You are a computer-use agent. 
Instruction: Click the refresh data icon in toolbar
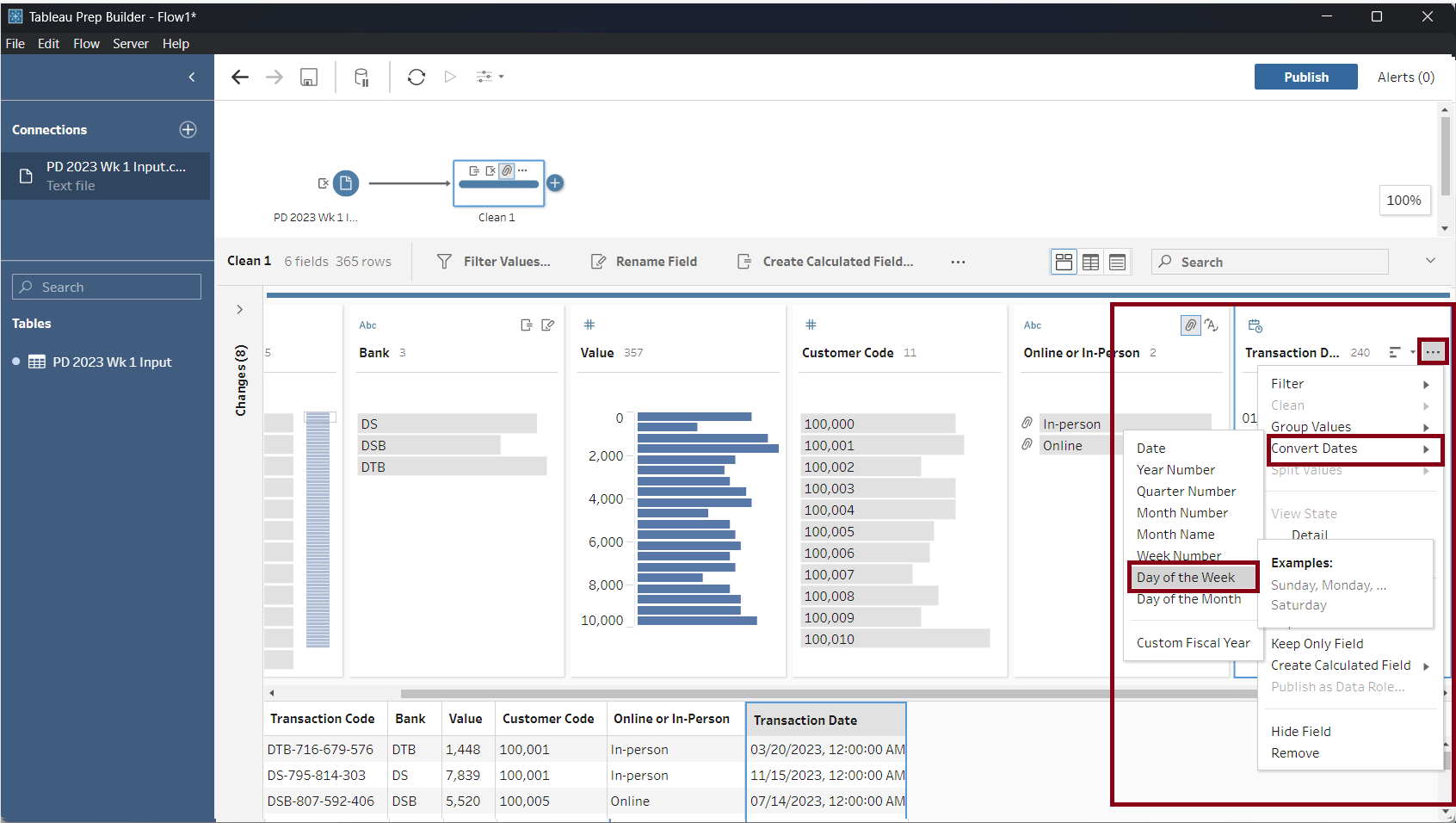click(416, 77)
